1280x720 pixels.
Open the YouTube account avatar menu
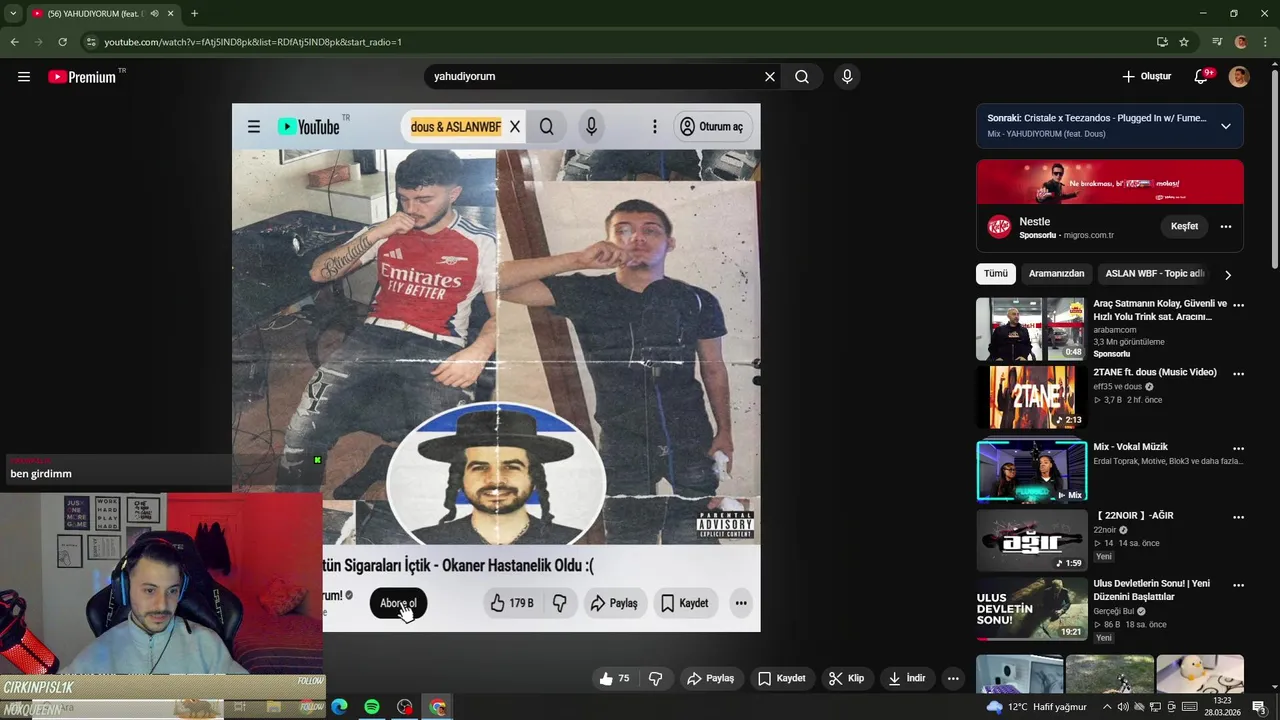tap(1239, 77)
